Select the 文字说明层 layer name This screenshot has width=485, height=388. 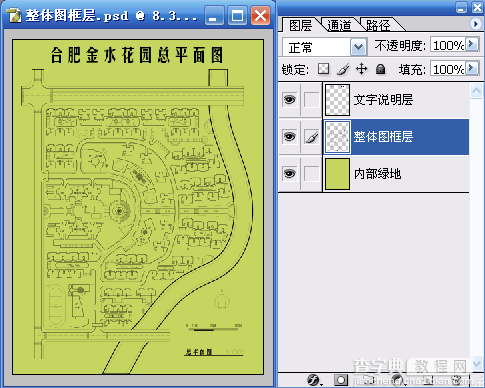pyautogui.click(x=383, y=100)
